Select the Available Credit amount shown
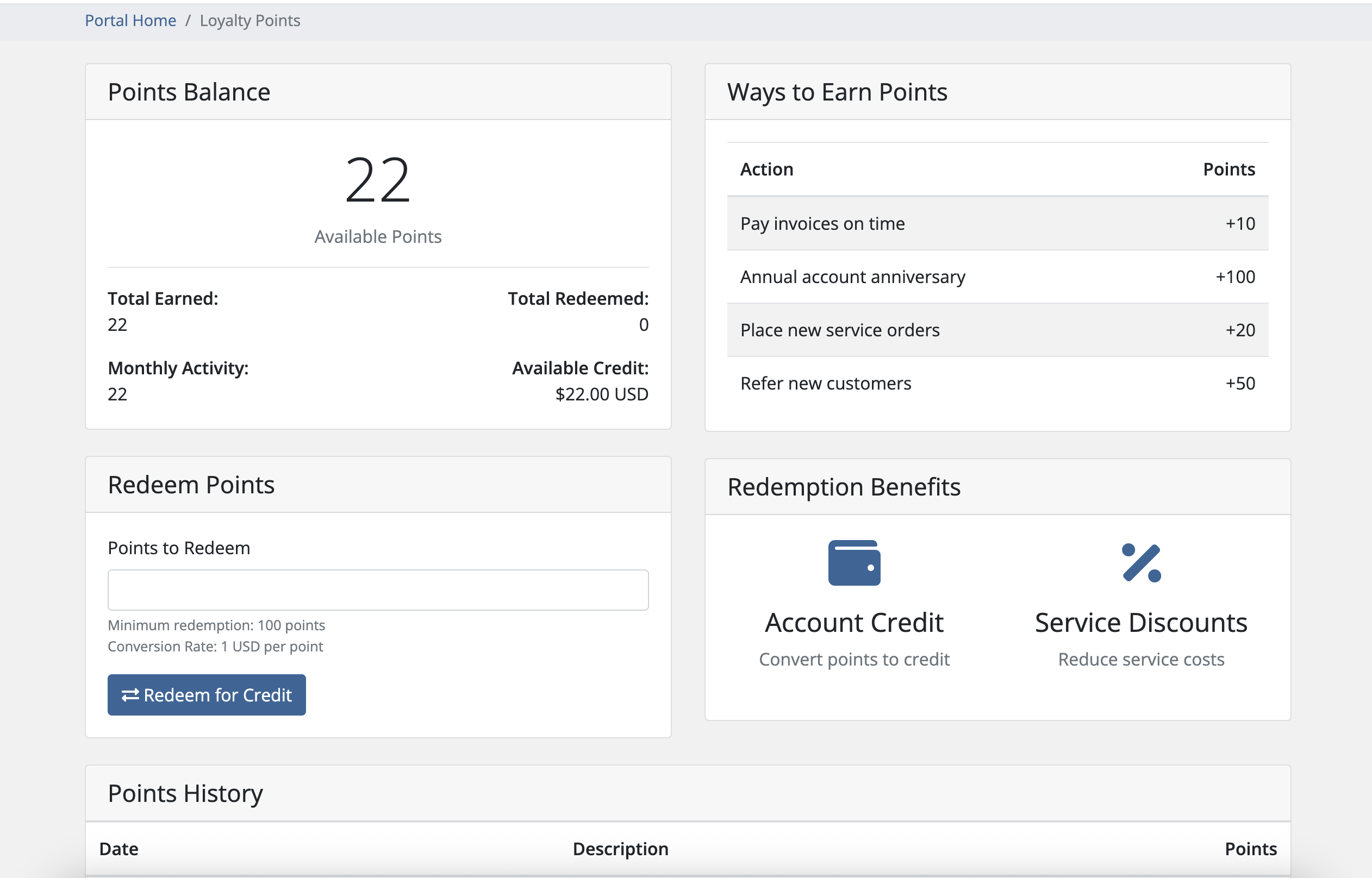 coord(601,393)
